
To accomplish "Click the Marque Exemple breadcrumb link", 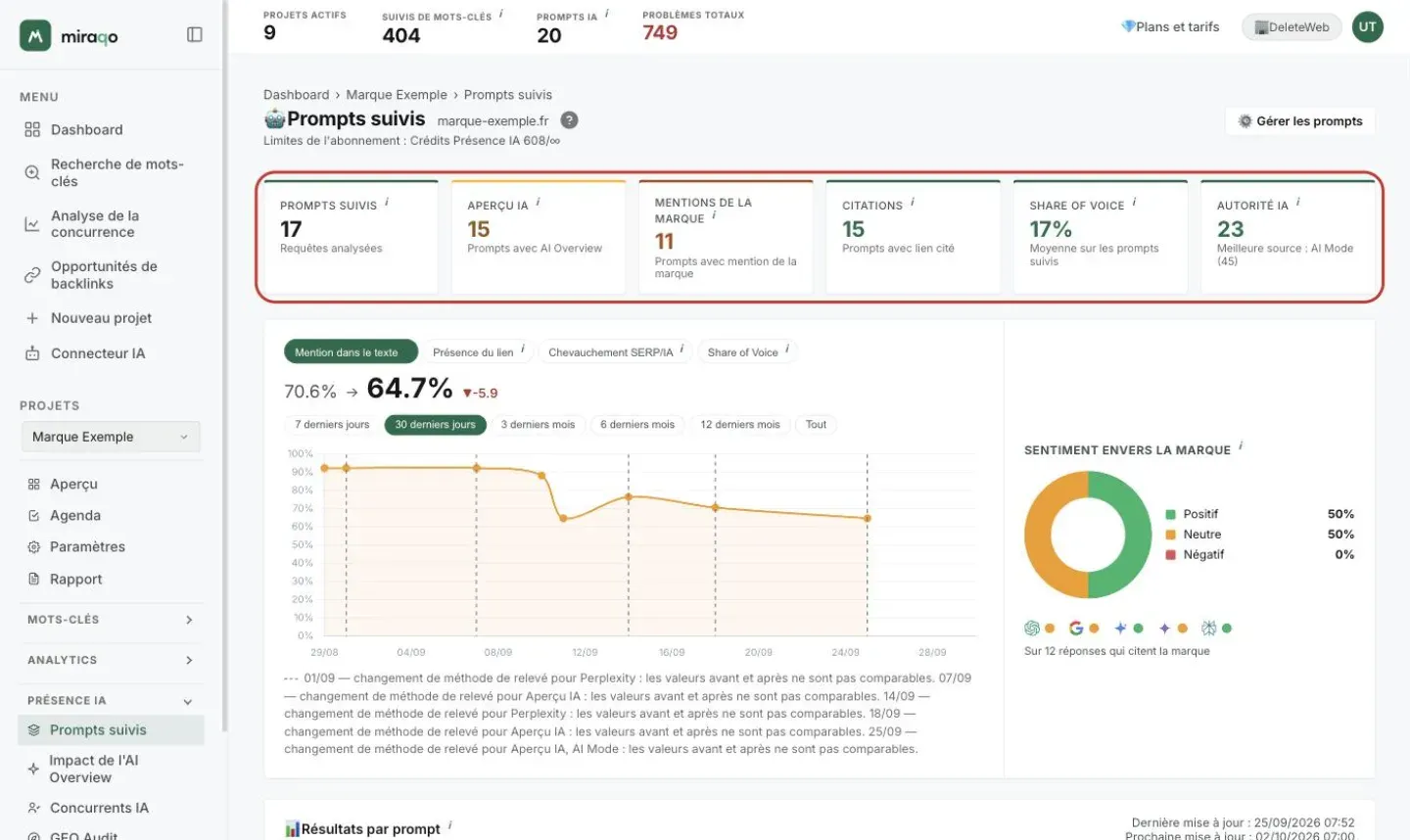I will [397, 95].
